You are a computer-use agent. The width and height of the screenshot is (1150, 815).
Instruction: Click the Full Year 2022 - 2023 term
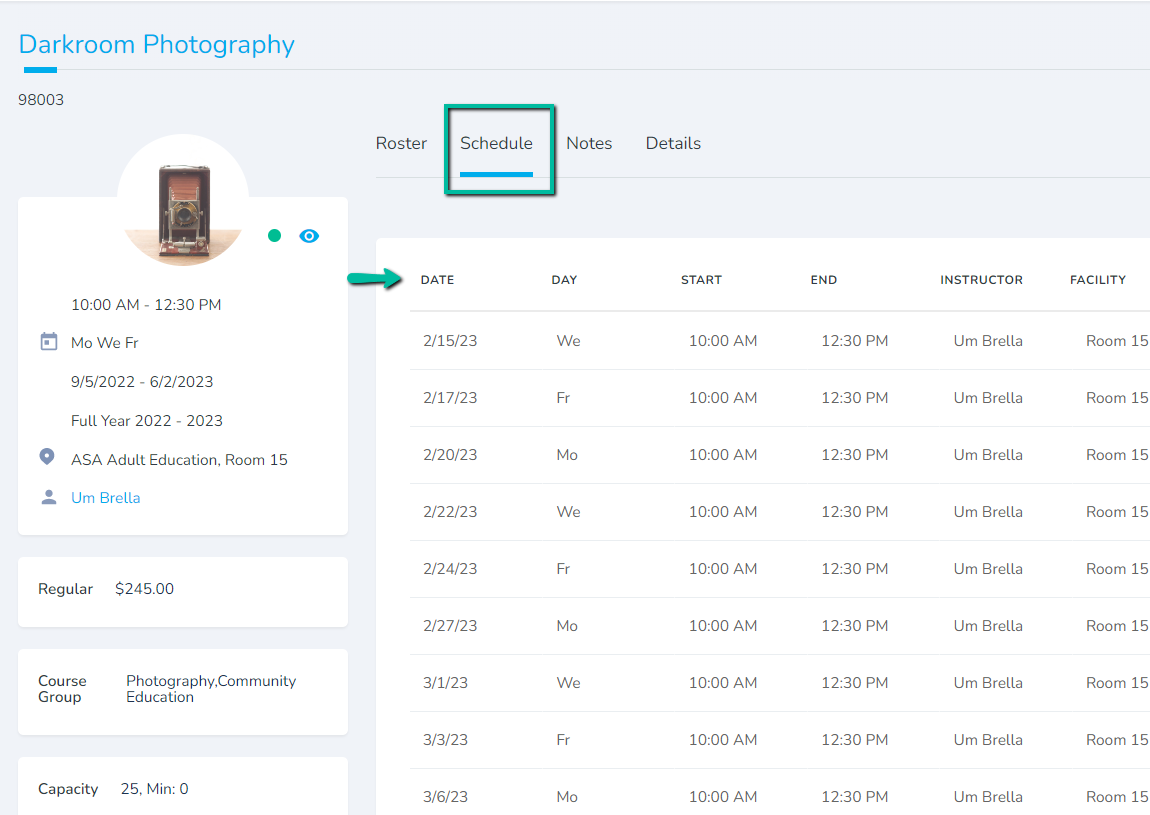click(147, 420)
